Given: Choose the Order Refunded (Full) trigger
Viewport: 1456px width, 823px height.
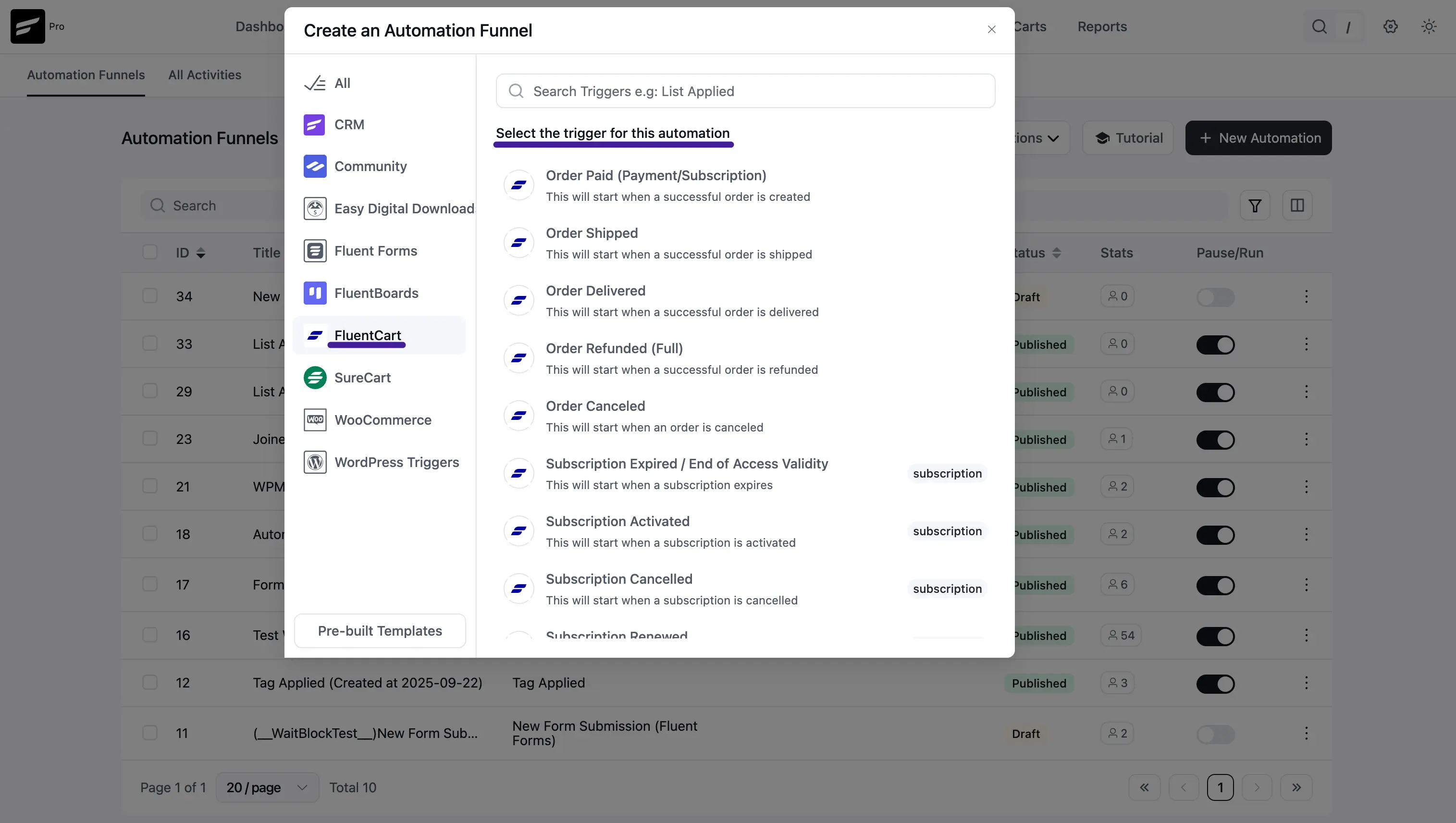Looking at the screenshot, I should (x=745, y=358).
